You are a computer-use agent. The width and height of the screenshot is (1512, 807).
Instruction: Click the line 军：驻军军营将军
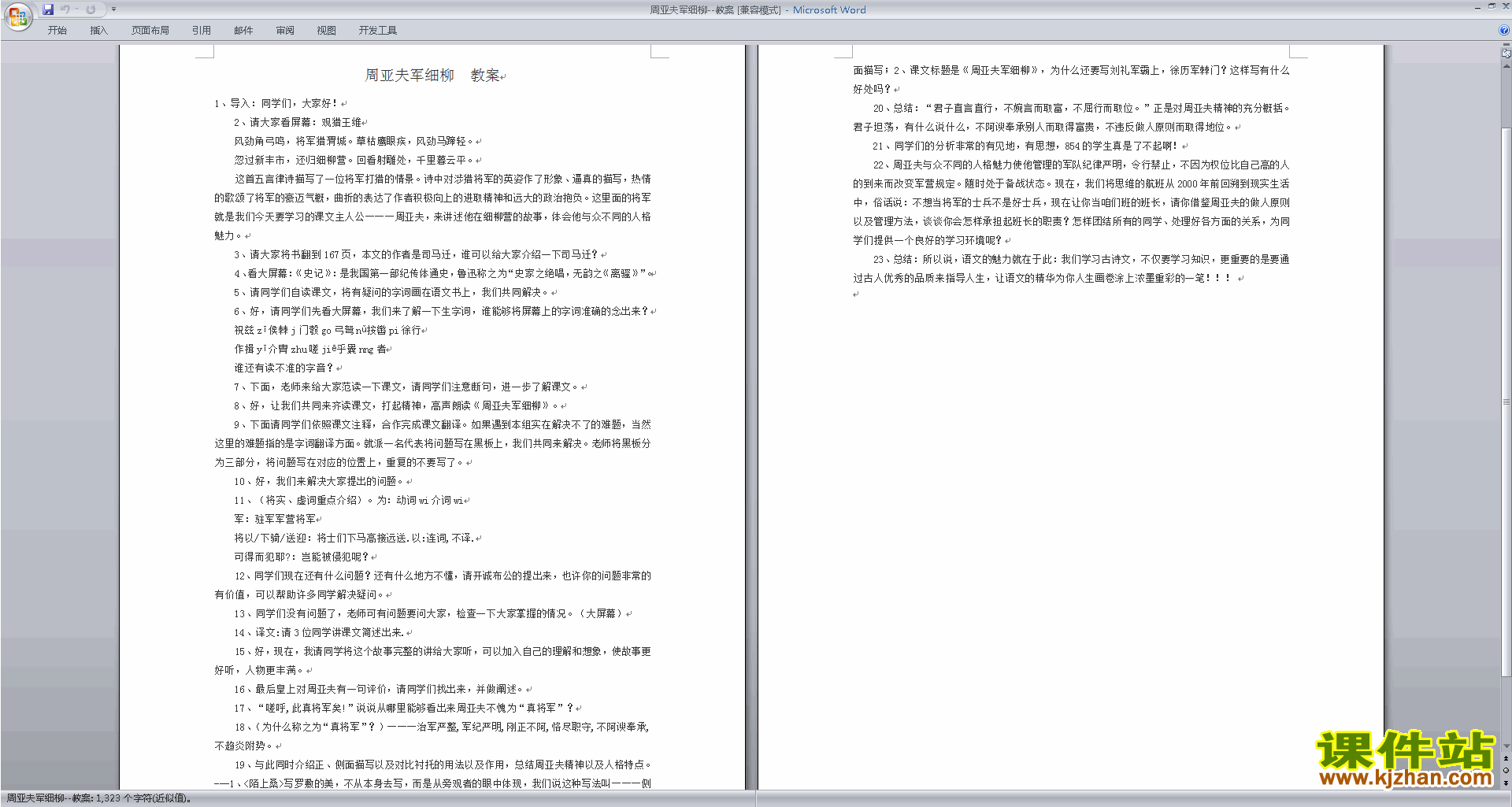click(275, 519)
